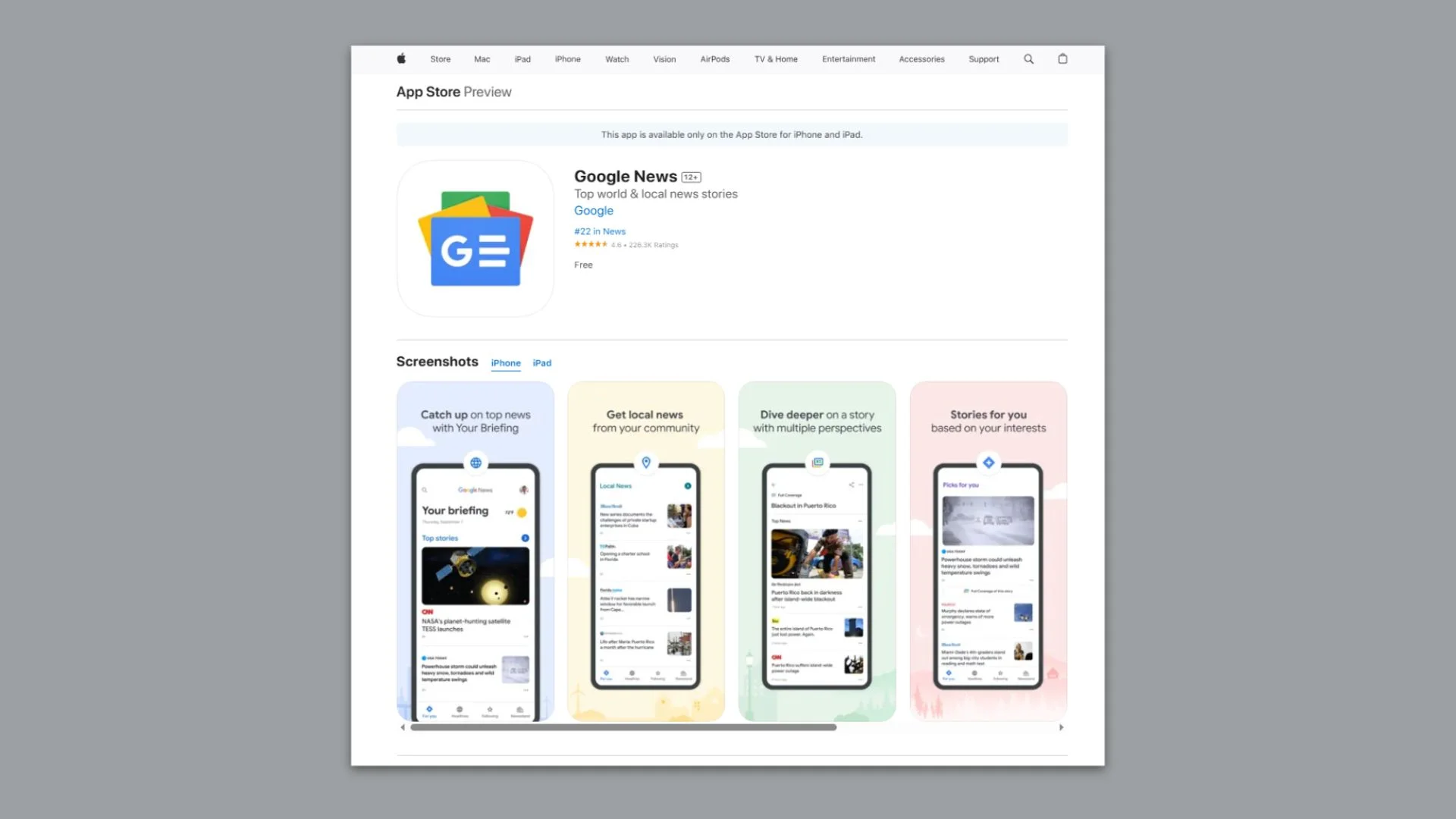Click the #22 in News link
Viewport: 1456px width, 819px height.
pyautogui.click(x=599, y=231)
